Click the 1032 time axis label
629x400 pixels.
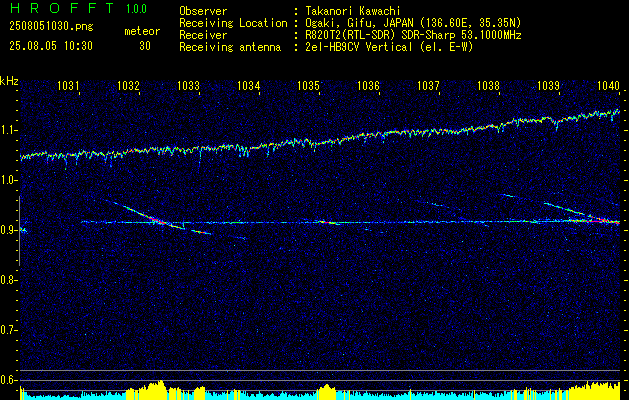(x=128, y=85)
